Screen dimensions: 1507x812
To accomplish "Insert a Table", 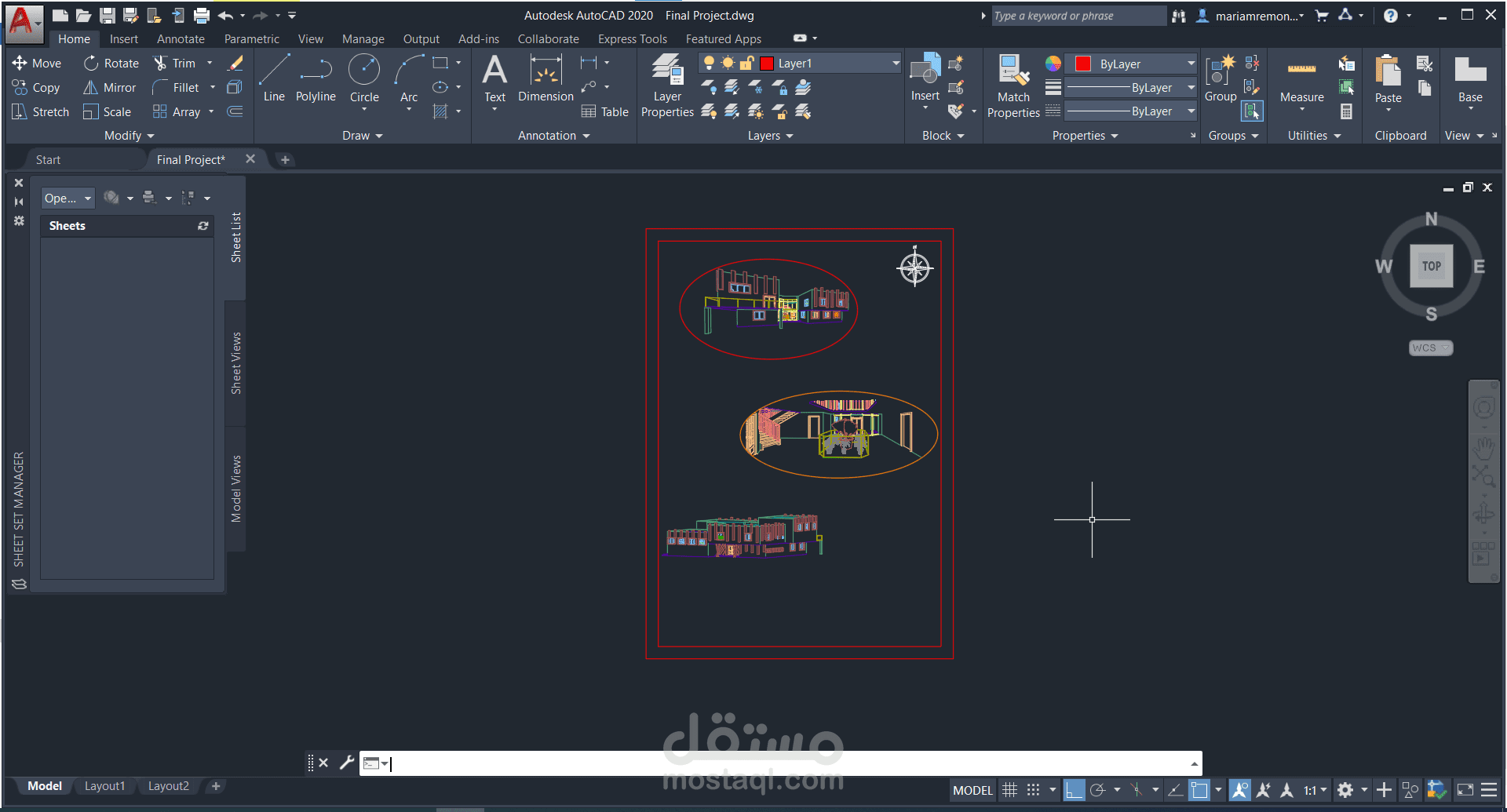I will point(604,112).
